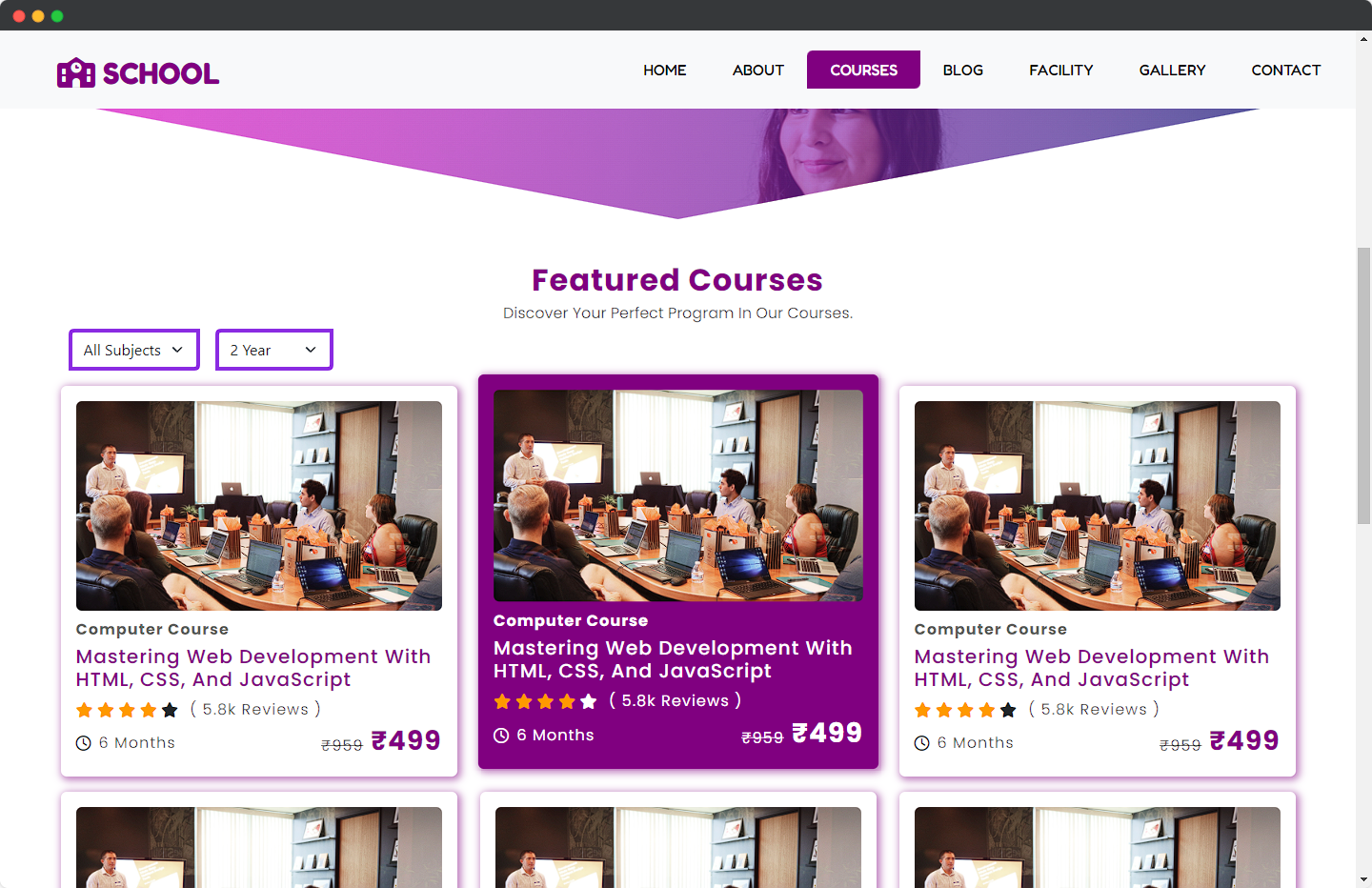This screenshot has width=1372, height=888.
Task: Click scrollbar down arrow at bottom right
Action: [1363, 879]
